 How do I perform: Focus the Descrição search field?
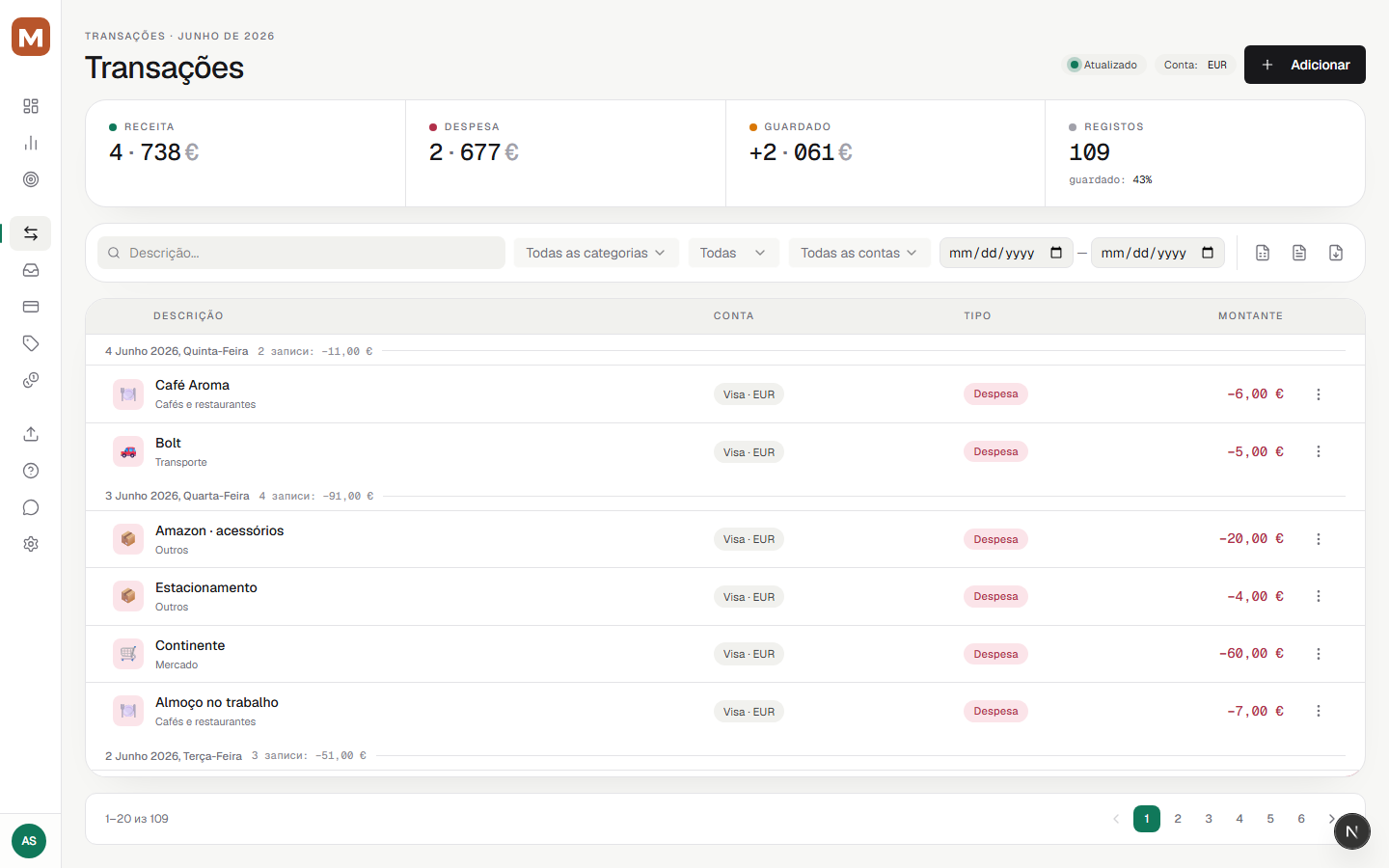pyautogui.click(x=301, y=253)
